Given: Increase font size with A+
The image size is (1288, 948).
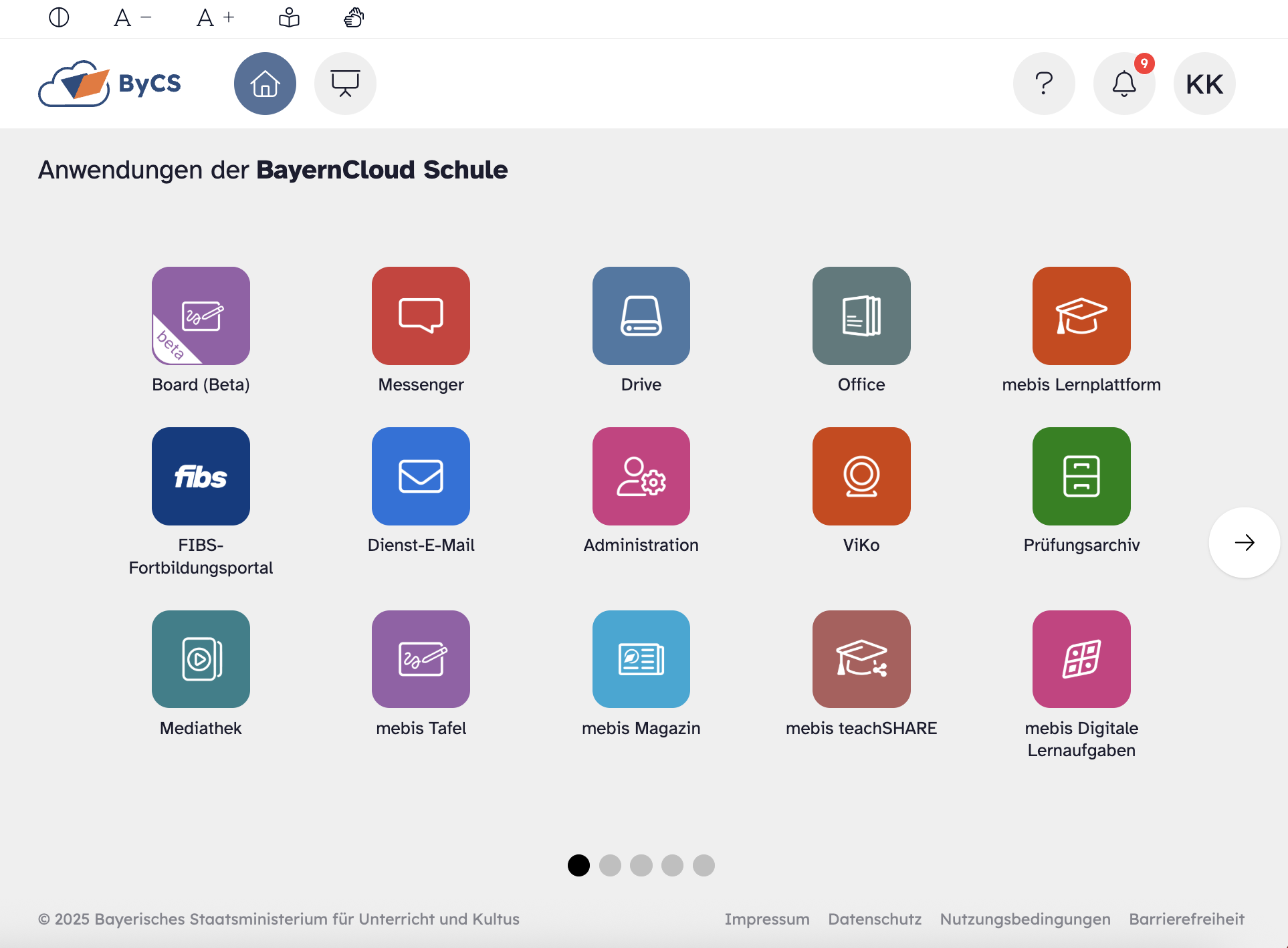Looking at the screenshot, I should pos(215,17).
